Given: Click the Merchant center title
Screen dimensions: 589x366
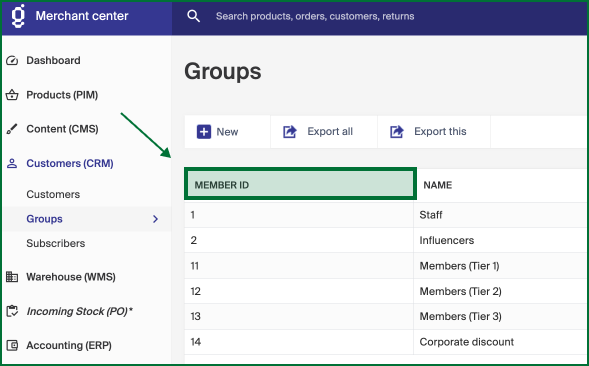Looking at the screenshot, I should (x=82, y=16).
